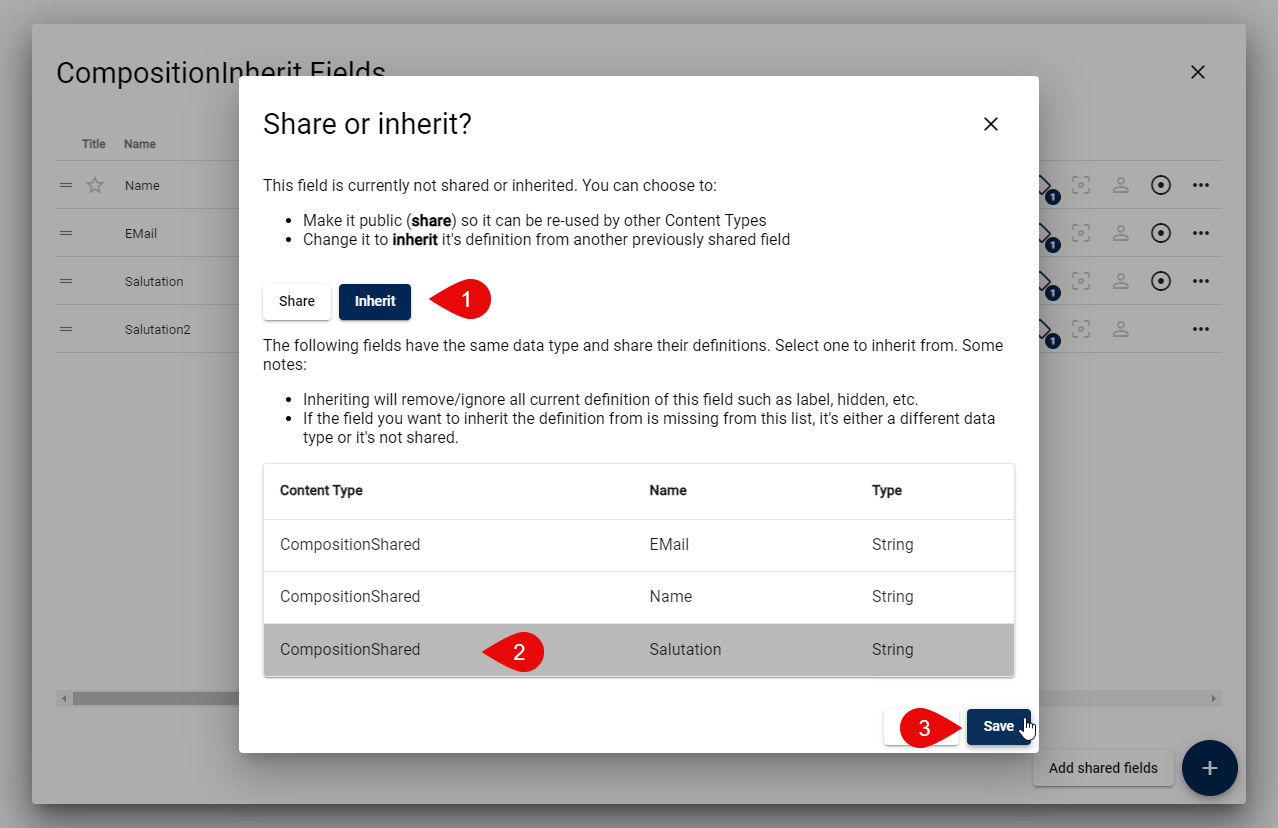Click the Add shared fields button
Viewport: 1278px width, 828px height.
(x=1102, y=768)
